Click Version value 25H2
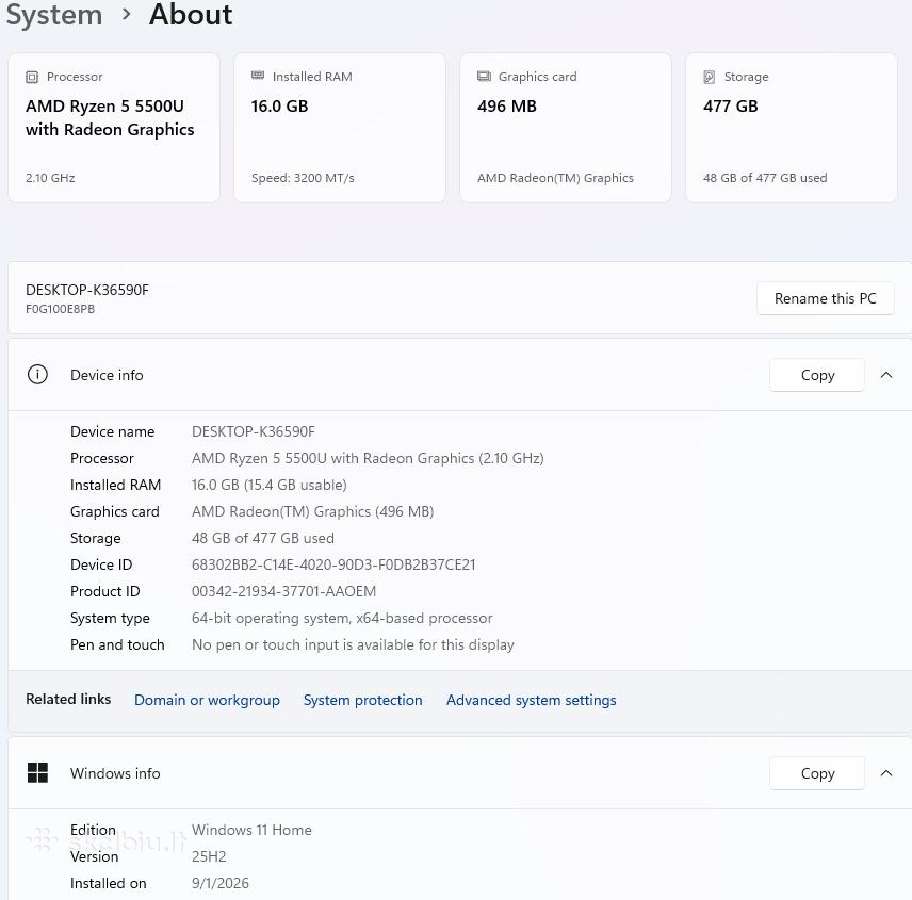Image resolution: width=912 pixels, height=900 pixels. click(x=209, y=857)
